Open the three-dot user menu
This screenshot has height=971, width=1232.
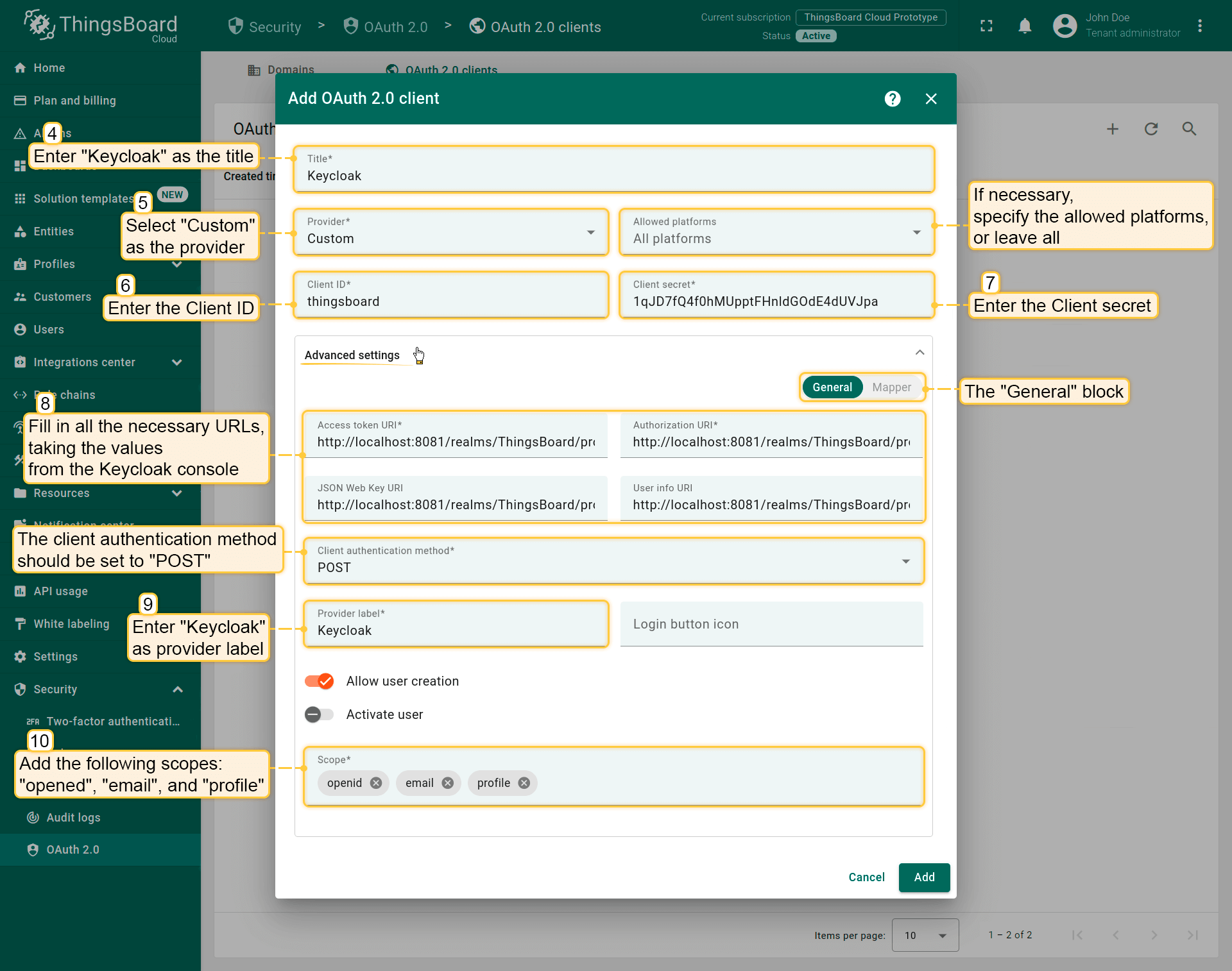coord(1199,26)
